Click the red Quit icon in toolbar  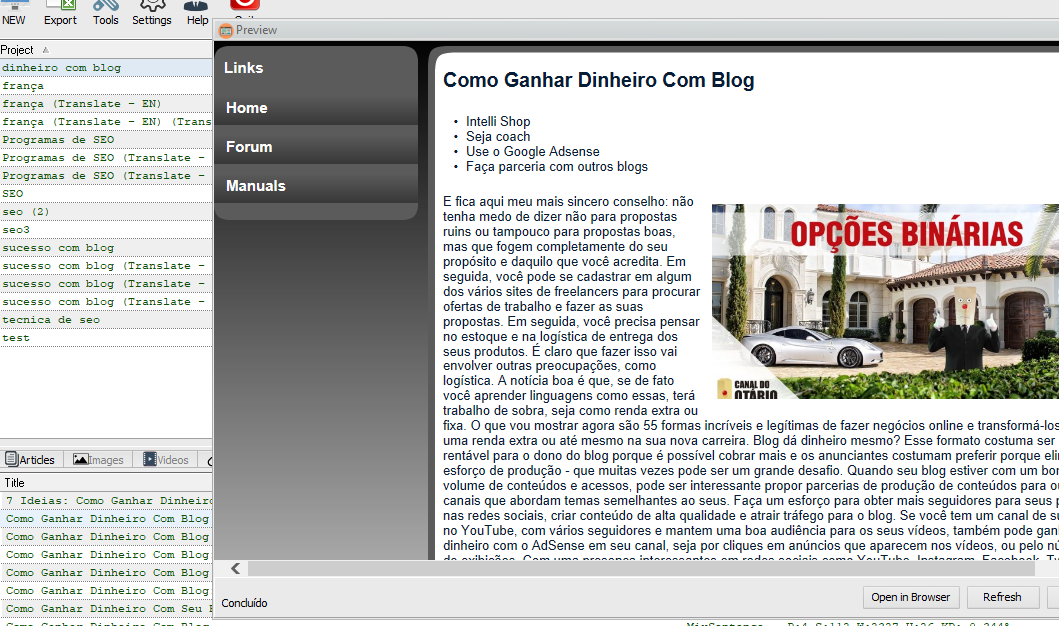(244, 5)
